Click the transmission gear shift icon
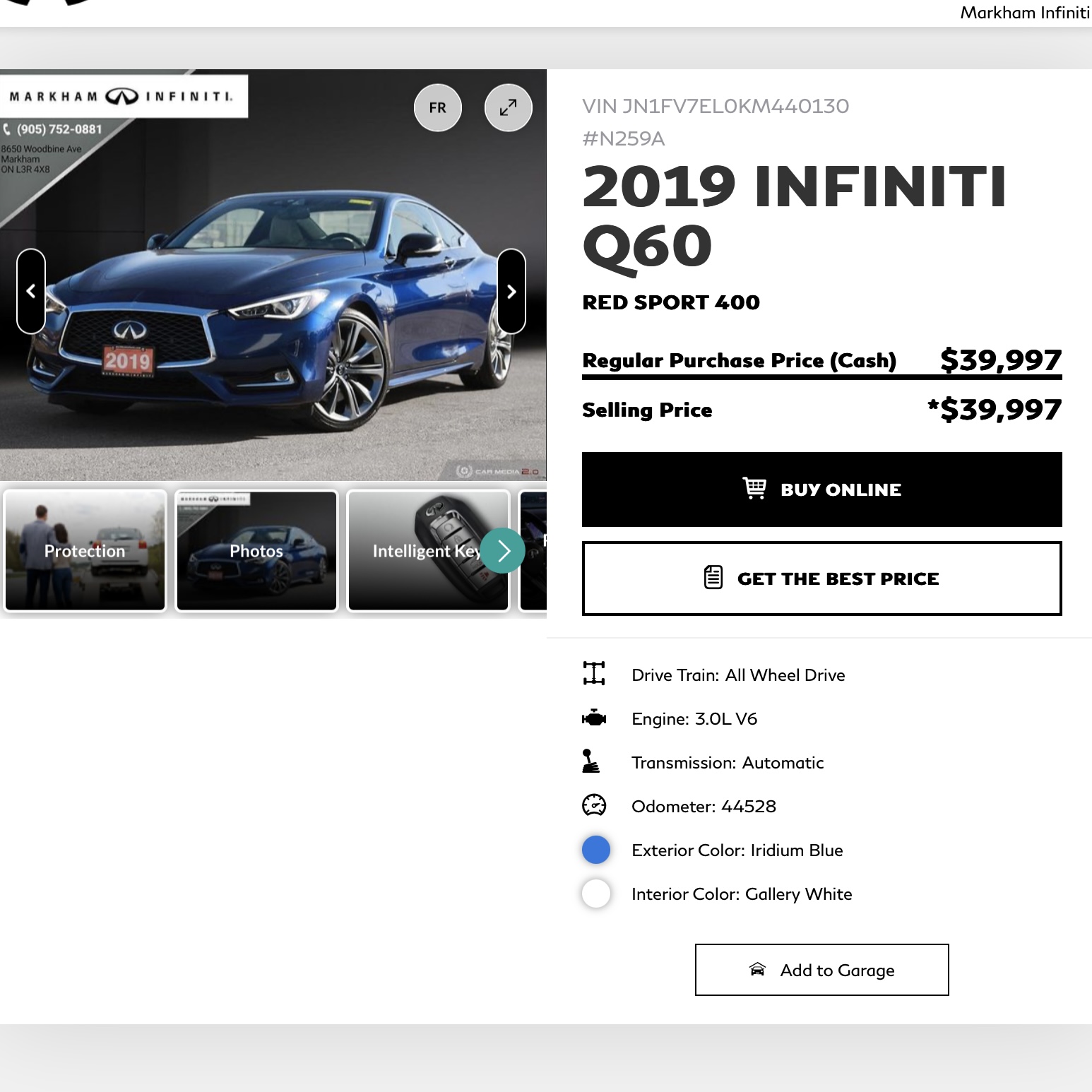Screen dimensions: 1092x1092 click(x=591, y=761)
